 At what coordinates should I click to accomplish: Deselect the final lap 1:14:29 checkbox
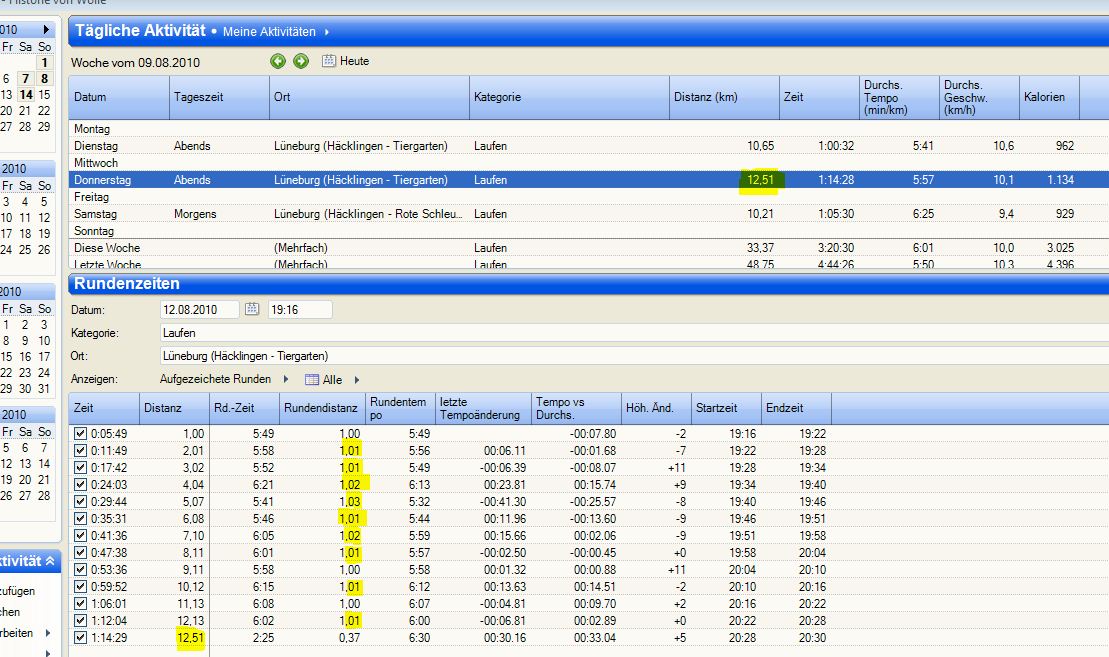[80, 637]
